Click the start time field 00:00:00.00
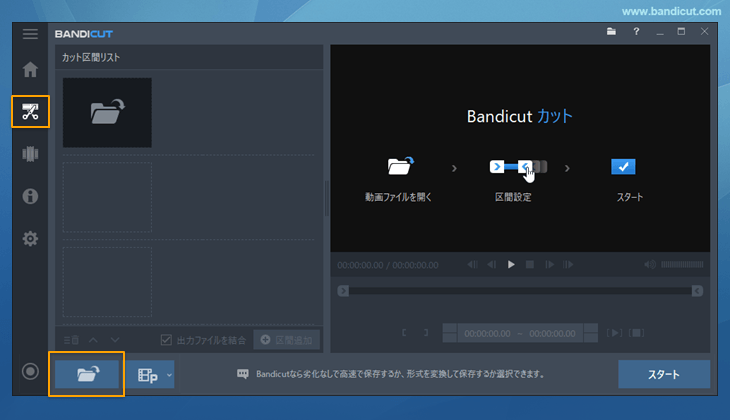Screen dimensions: 730x420 point(487,333)
